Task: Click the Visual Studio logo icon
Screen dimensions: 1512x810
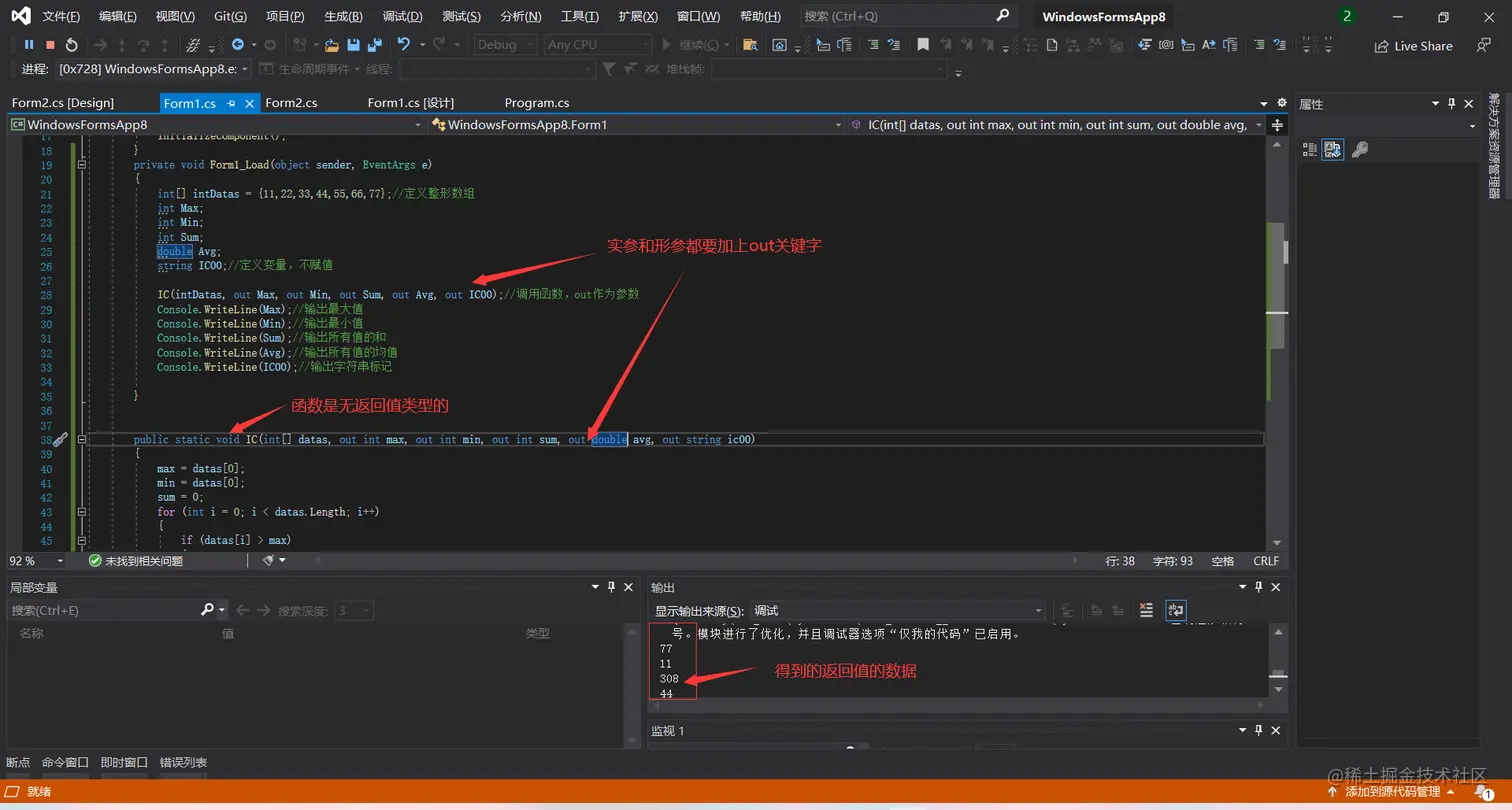Action: [20, 16]
